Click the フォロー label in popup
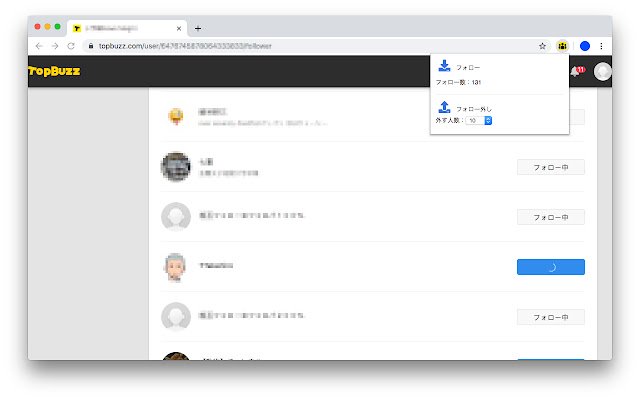This screenshot has width=640, height=400. click(x=468, y=68)
